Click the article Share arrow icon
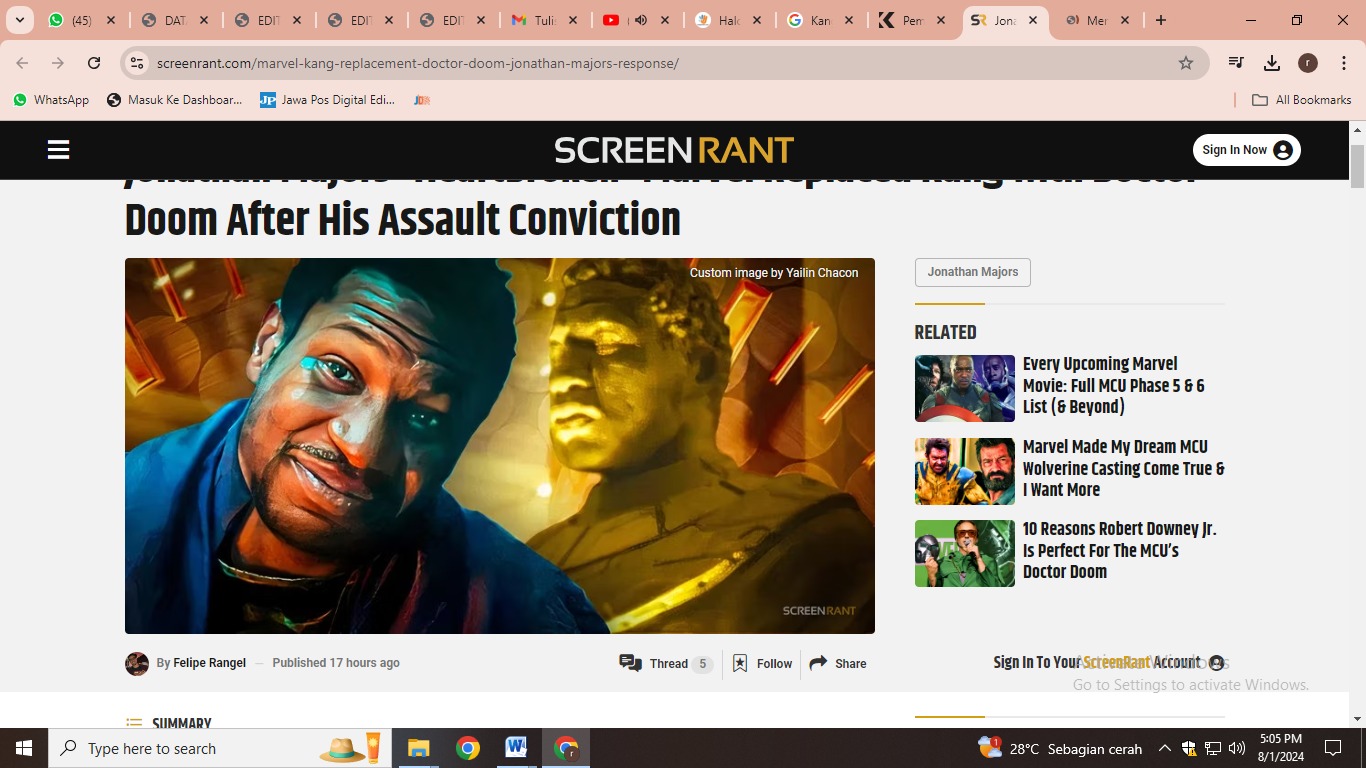This screenshot has width=1366, height=768. [x=818, y=663]
